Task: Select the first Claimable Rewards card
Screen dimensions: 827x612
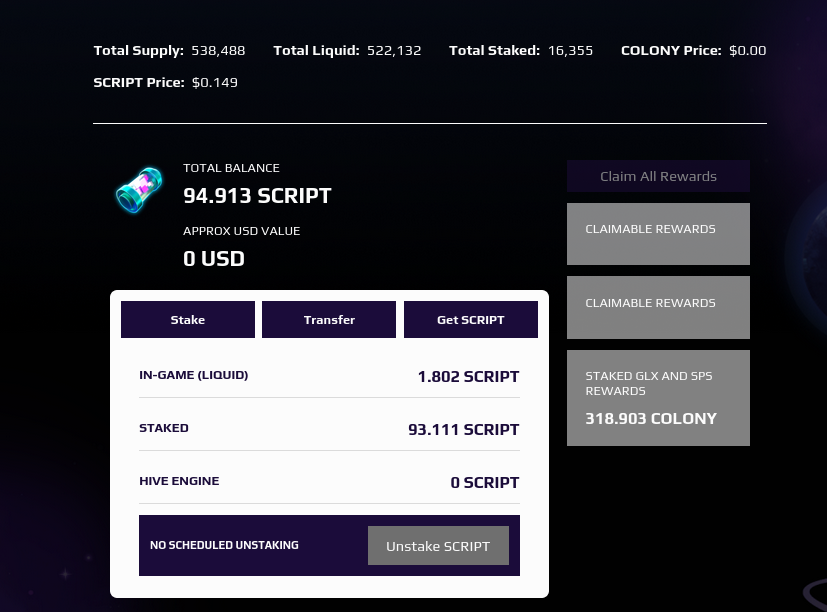Action: tap(658, 234)
